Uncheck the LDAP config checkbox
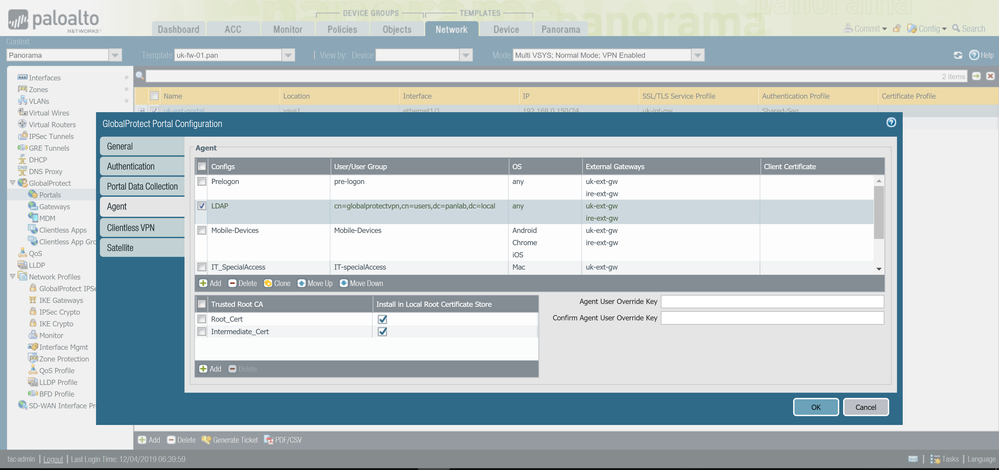The width and height of the screenshot is (999, 470). click(202, 206)
